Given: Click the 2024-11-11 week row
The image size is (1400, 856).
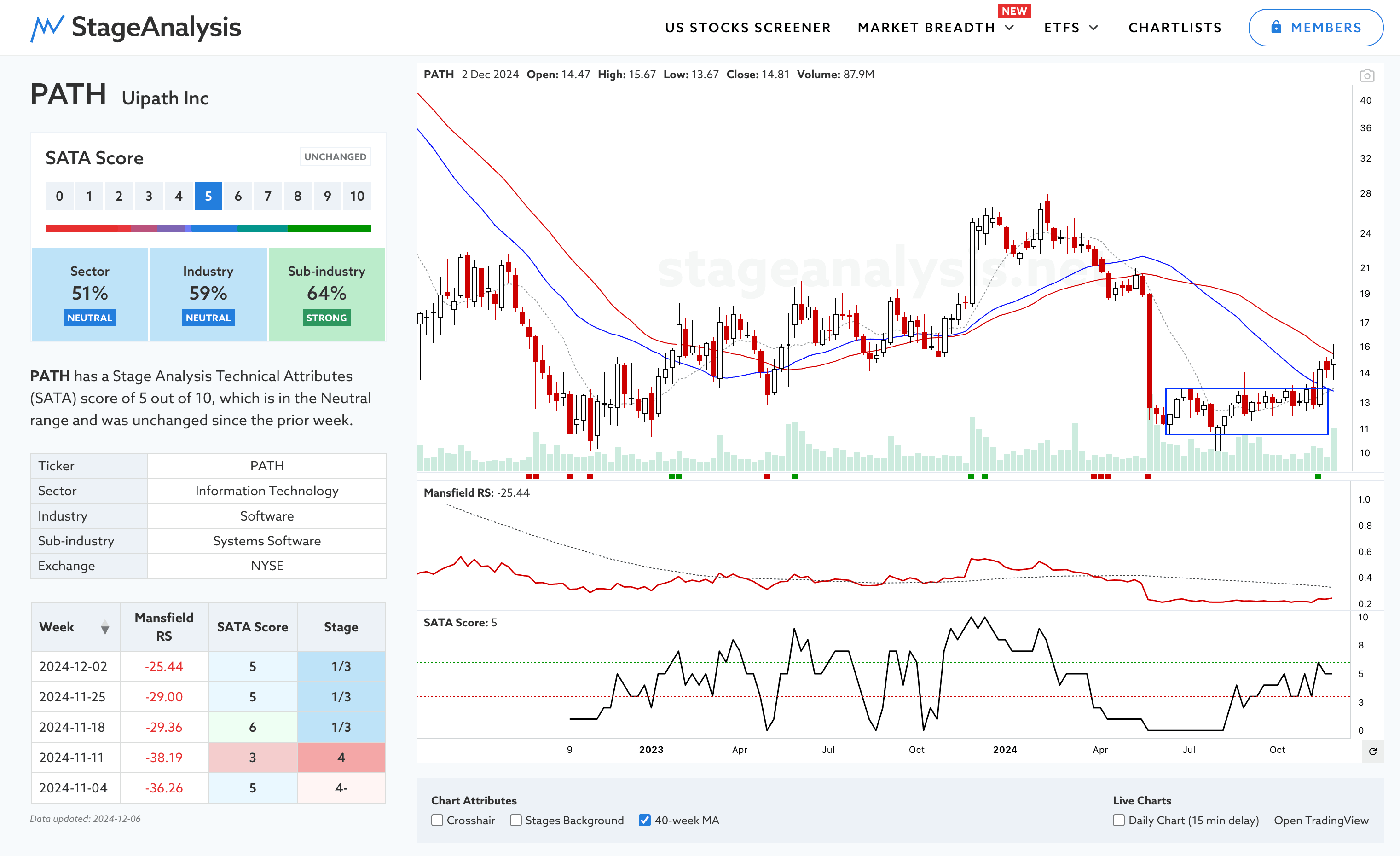Looking at the screenshot, I should click(x=208, y=758).
